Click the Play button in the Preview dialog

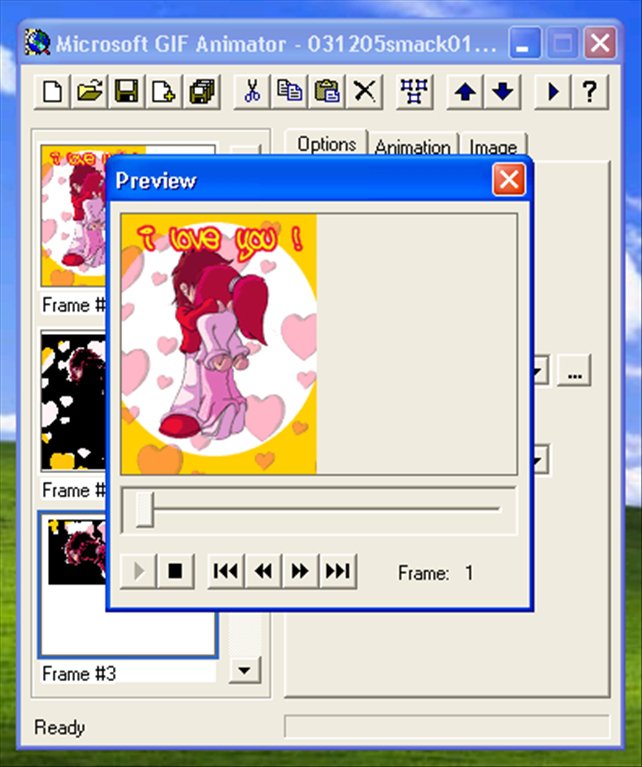click(x=138, y=571)
